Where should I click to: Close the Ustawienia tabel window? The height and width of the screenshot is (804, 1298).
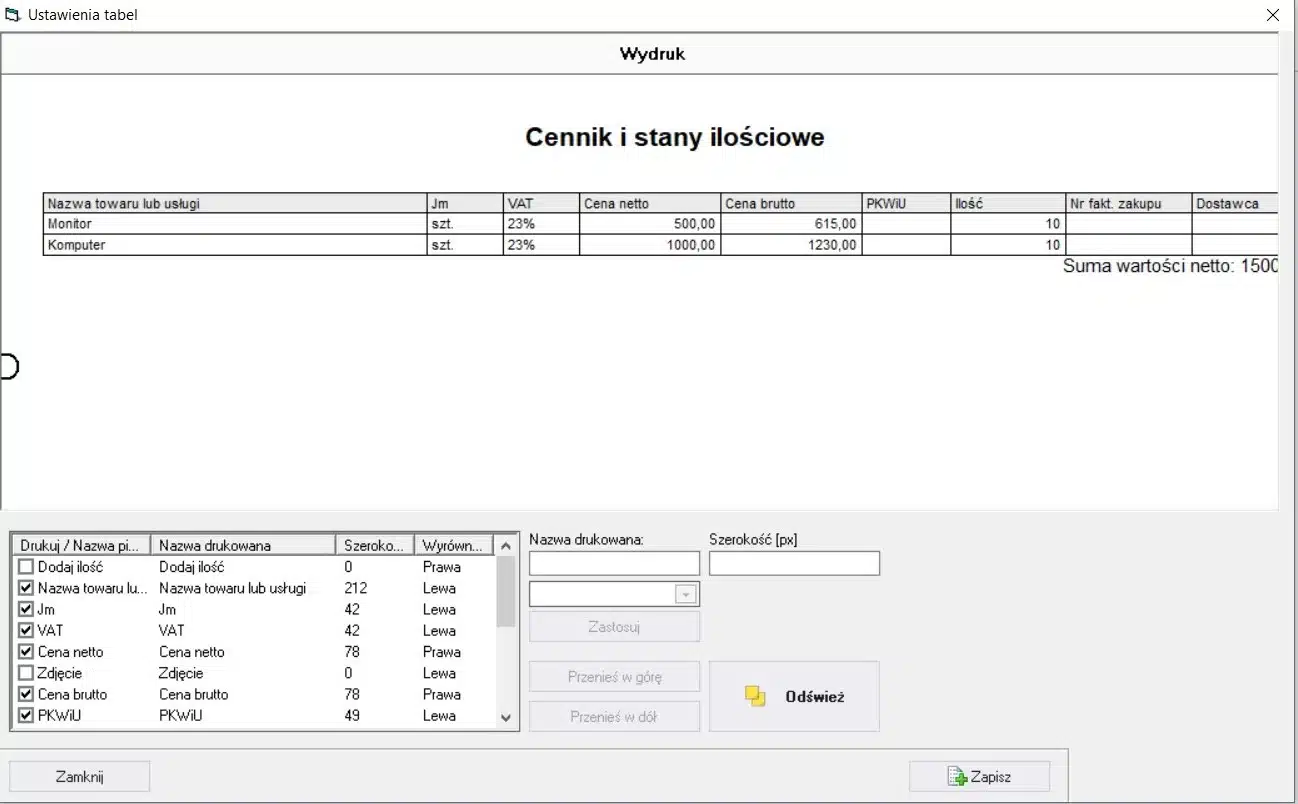pyautogui.click(x=1272, y=15)
